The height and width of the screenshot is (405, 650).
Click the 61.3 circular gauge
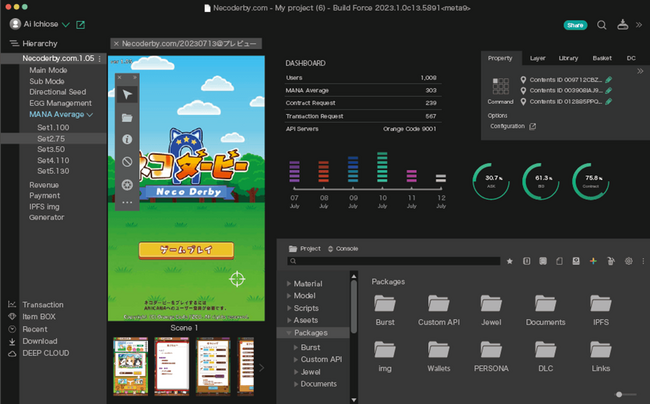[541, 181]
